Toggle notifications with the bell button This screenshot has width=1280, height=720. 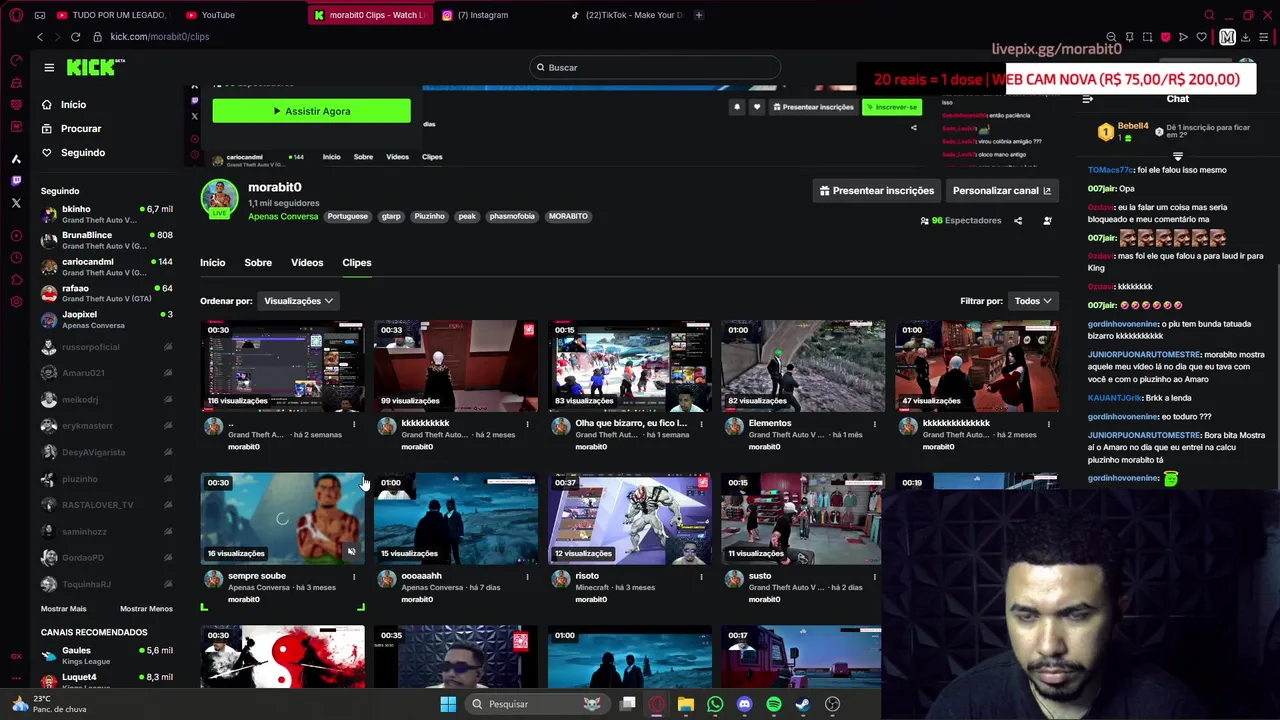(x=737, y=107)
